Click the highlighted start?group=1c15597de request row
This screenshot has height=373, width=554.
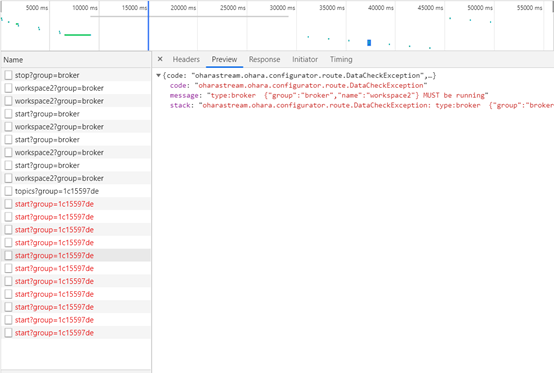pyautogui.click(x=76, y=255)
